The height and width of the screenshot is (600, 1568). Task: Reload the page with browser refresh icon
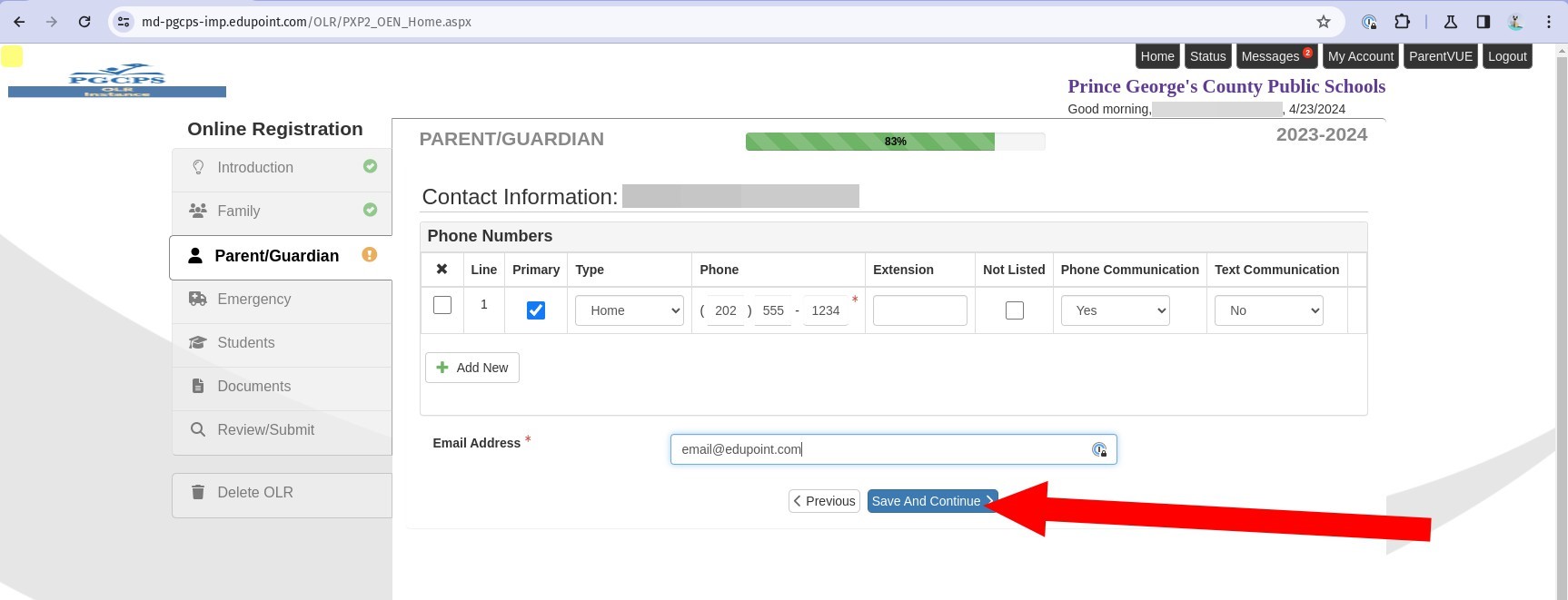(84, 22)
